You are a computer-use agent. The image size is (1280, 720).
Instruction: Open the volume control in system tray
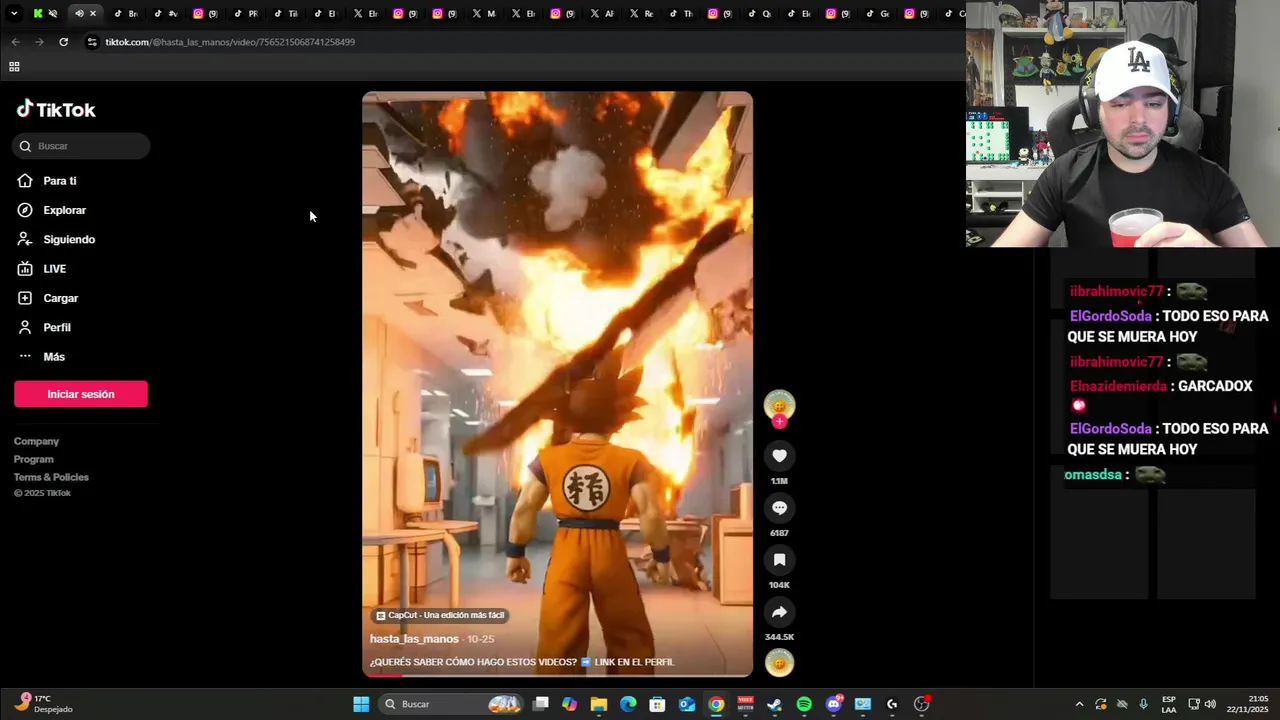pos(1210,704)
